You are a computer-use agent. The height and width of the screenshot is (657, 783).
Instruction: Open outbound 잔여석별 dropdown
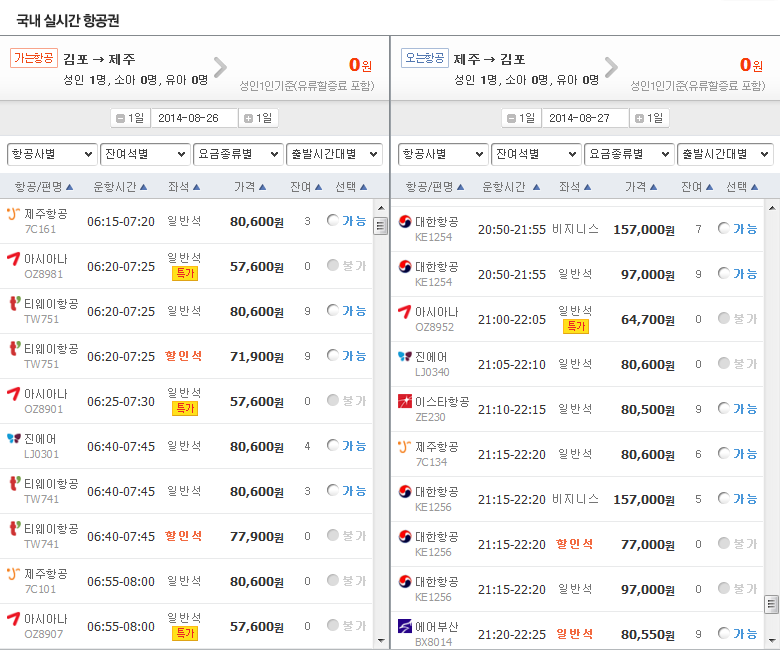(x=145, y=154)
